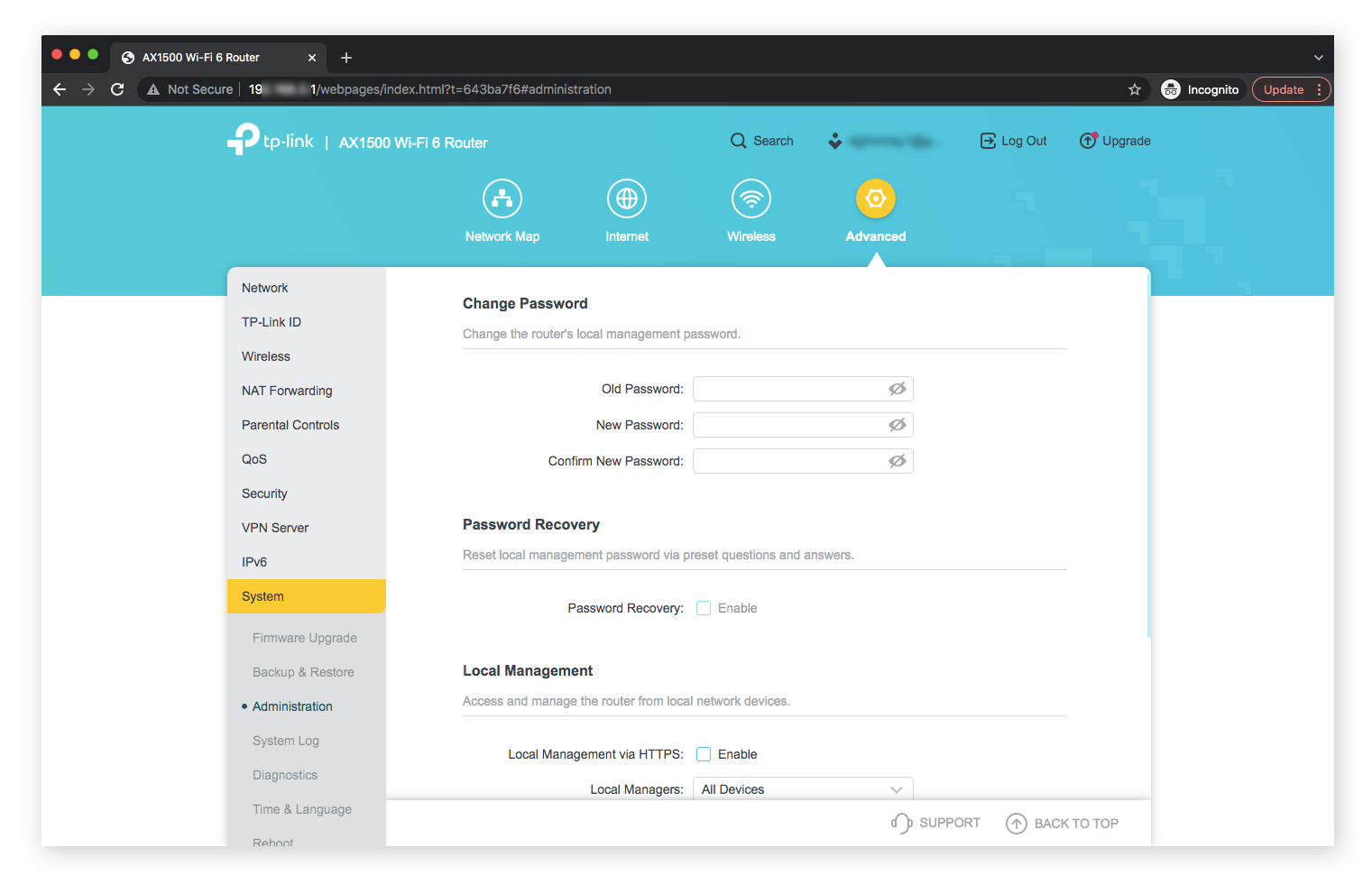This screenshot has width=1372, height=885.
Task: Click the Upgrade icon
Action: [x=1115, y=141]
